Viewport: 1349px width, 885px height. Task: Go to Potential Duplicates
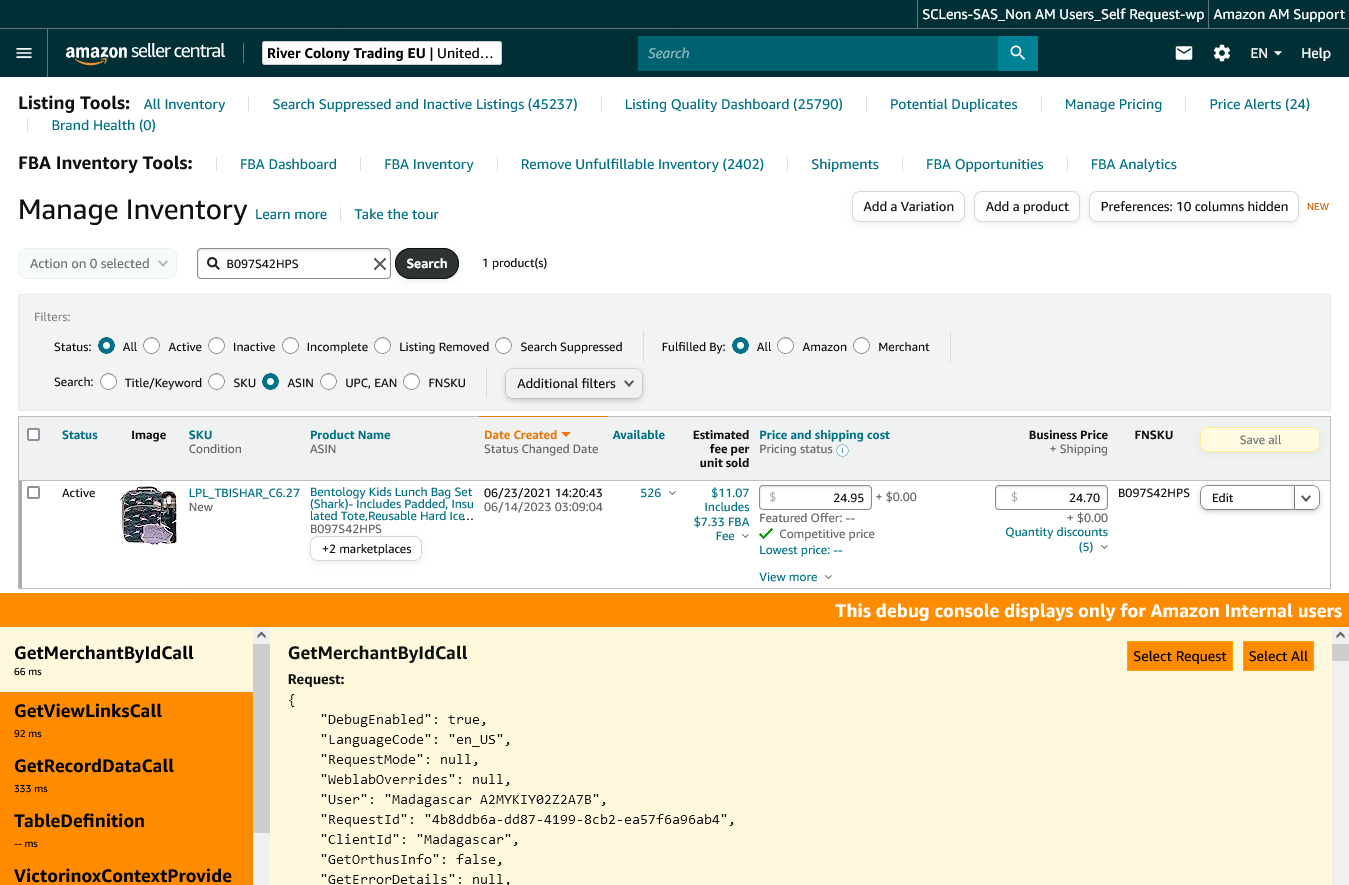pos(954,104)
